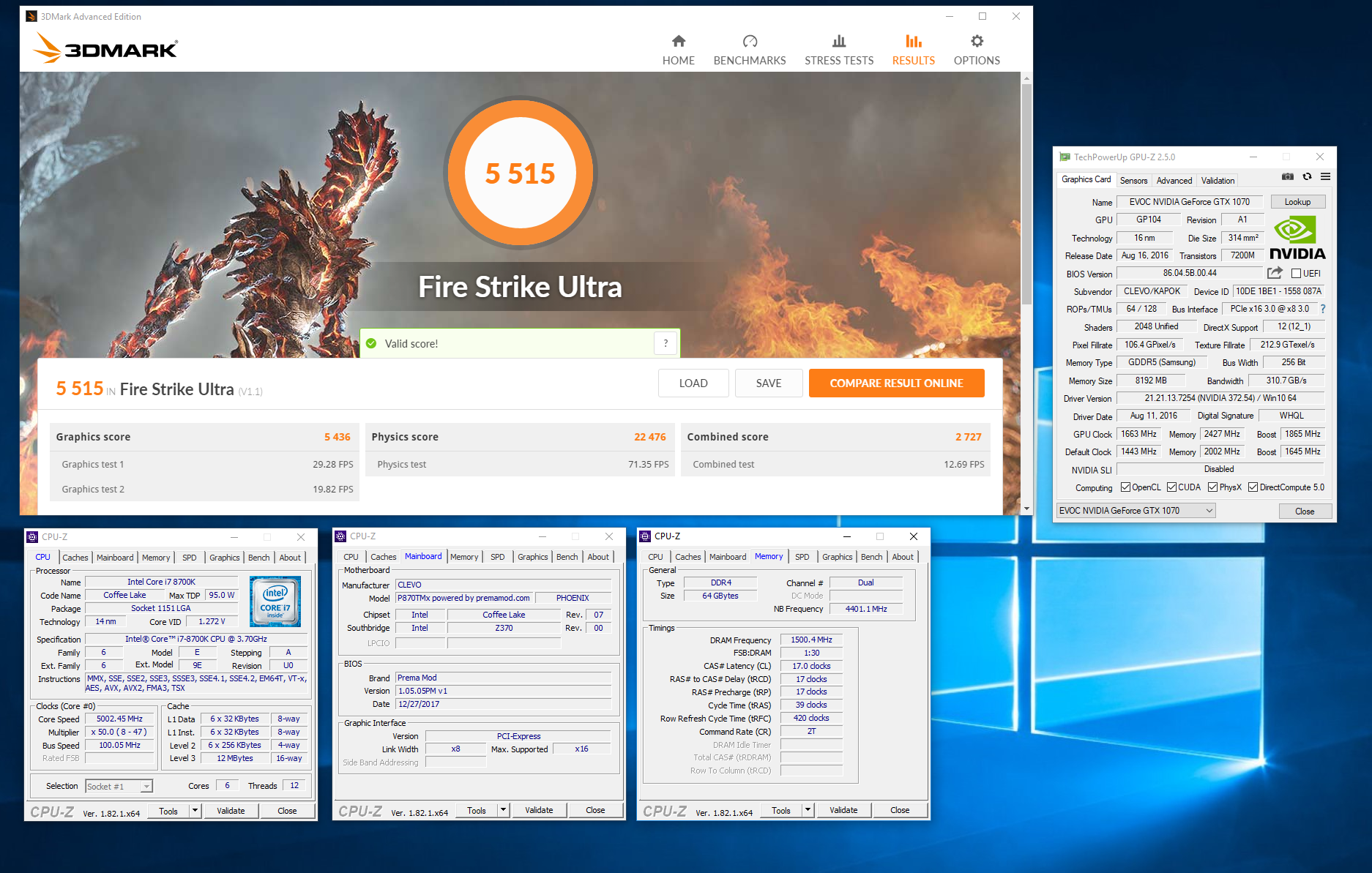Screen dimensions: 1372x873
Task: Switch to the Advanced tab in GPU-Z
Action: (1174, 180)
